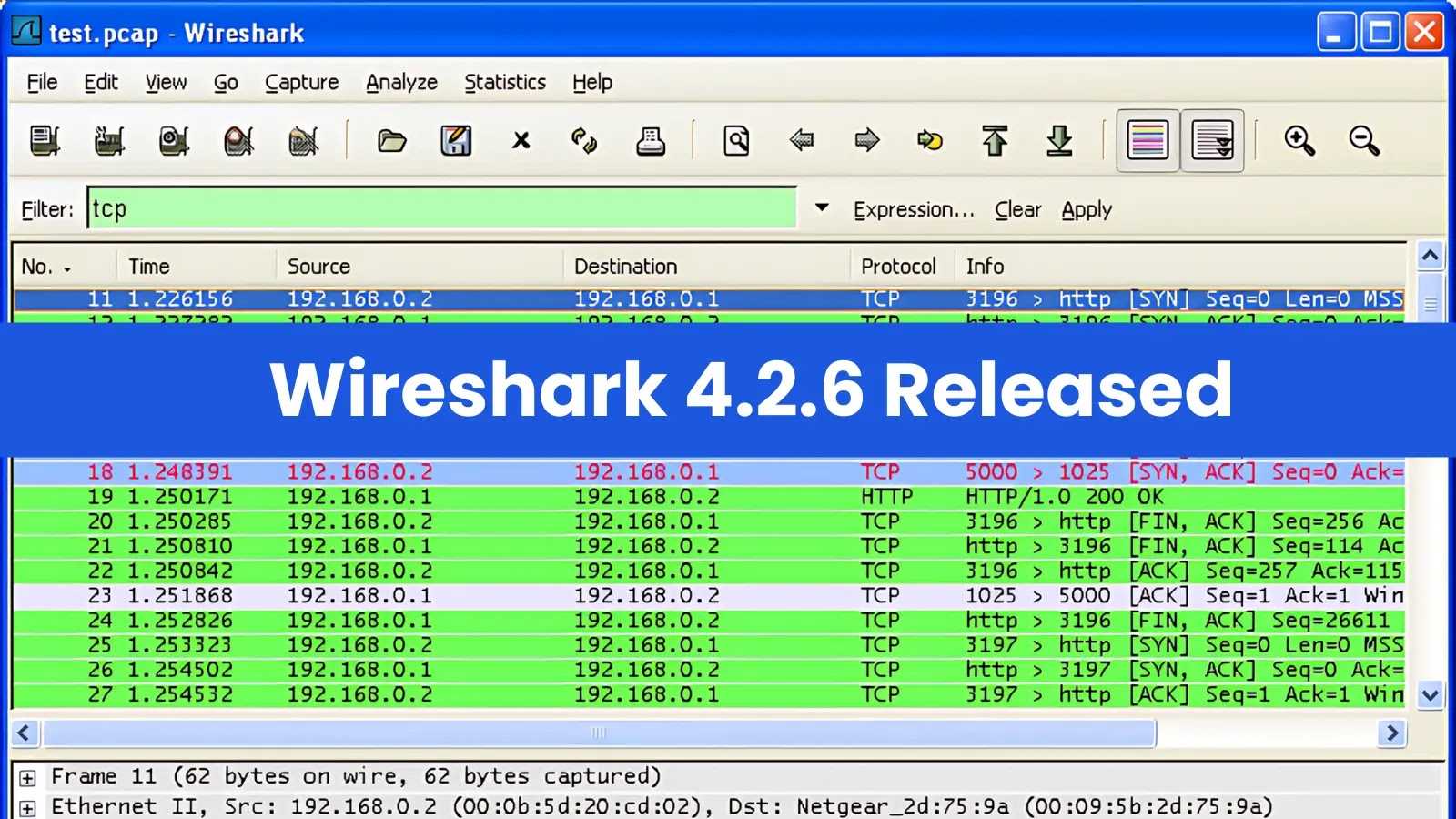The width and height of the screenshot is (1456, 819).
Task: Select packet 11 SYN row
Action: point(709,298)
